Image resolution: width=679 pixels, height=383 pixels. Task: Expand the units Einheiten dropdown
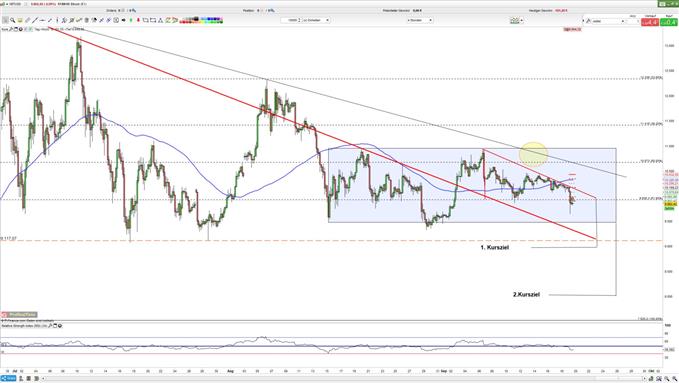pyautogui.click(x=316, y=20)
